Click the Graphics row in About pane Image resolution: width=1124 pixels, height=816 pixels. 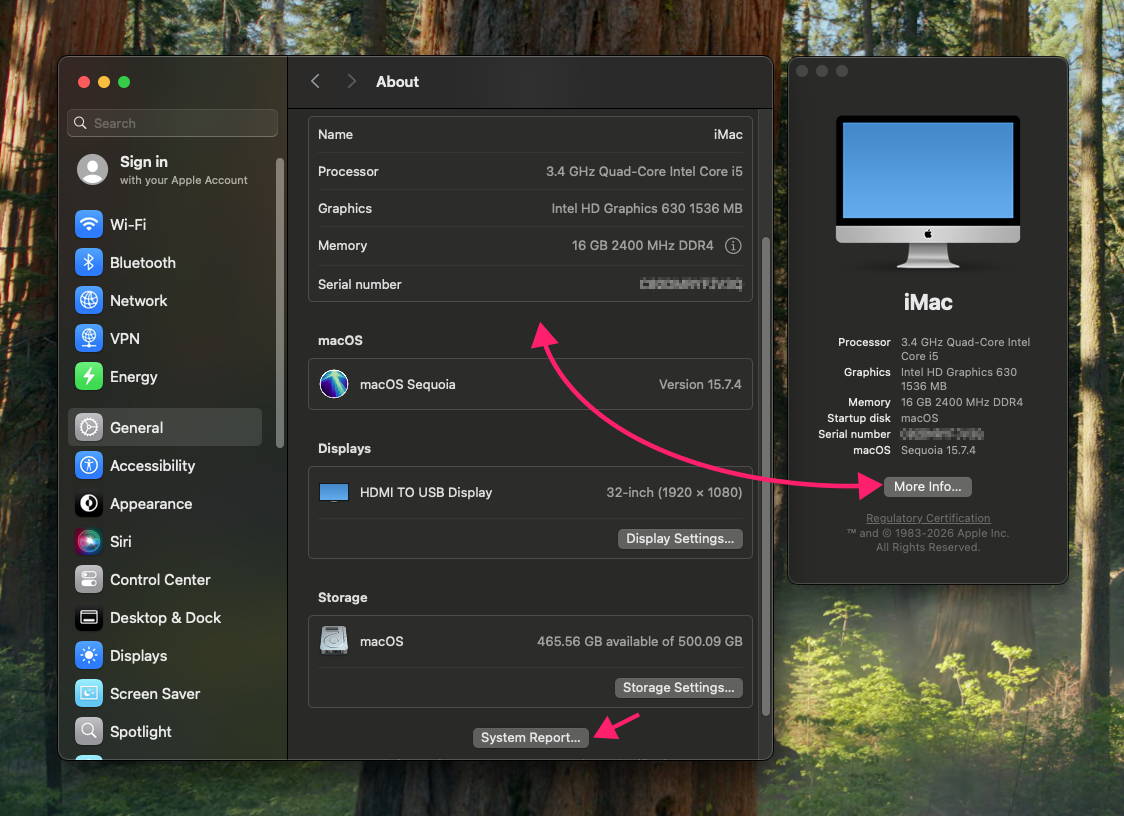point(530,209)
